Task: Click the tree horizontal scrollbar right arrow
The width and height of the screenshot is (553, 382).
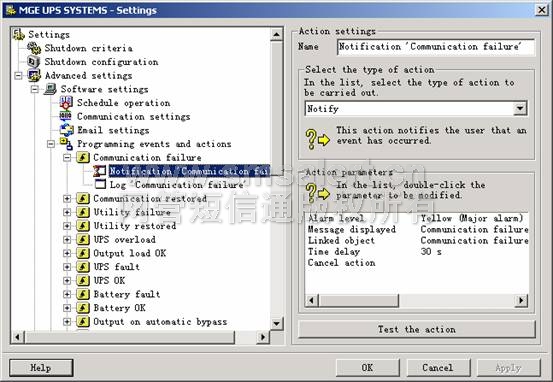Action: coord(262,337)
